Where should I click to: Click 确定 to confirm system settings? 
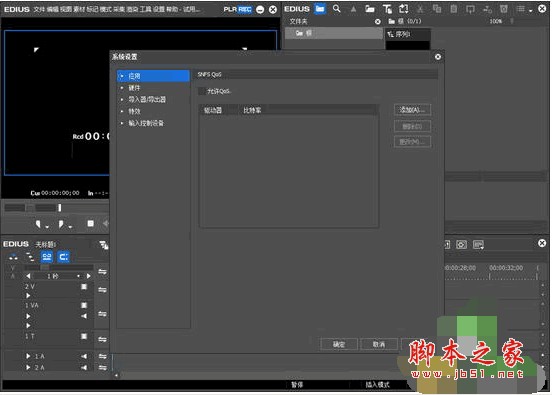[x=339, y=344]
